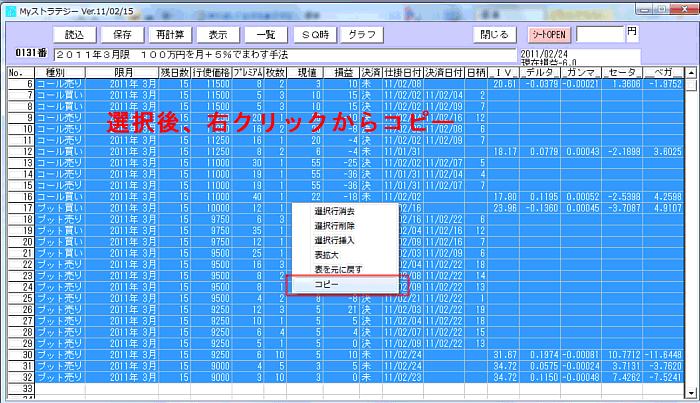
Task: Click the 行使価格 column header
Action: pos(211,73)
